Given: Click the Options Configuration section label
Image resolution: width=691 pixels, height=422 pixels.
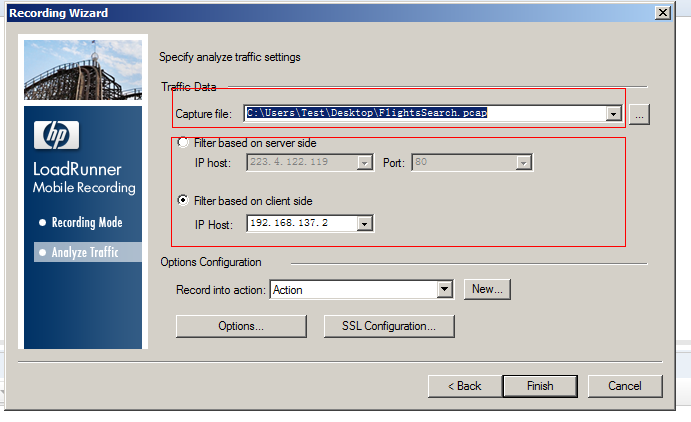Looking at the screenshot, I should (x=211, y=262).
